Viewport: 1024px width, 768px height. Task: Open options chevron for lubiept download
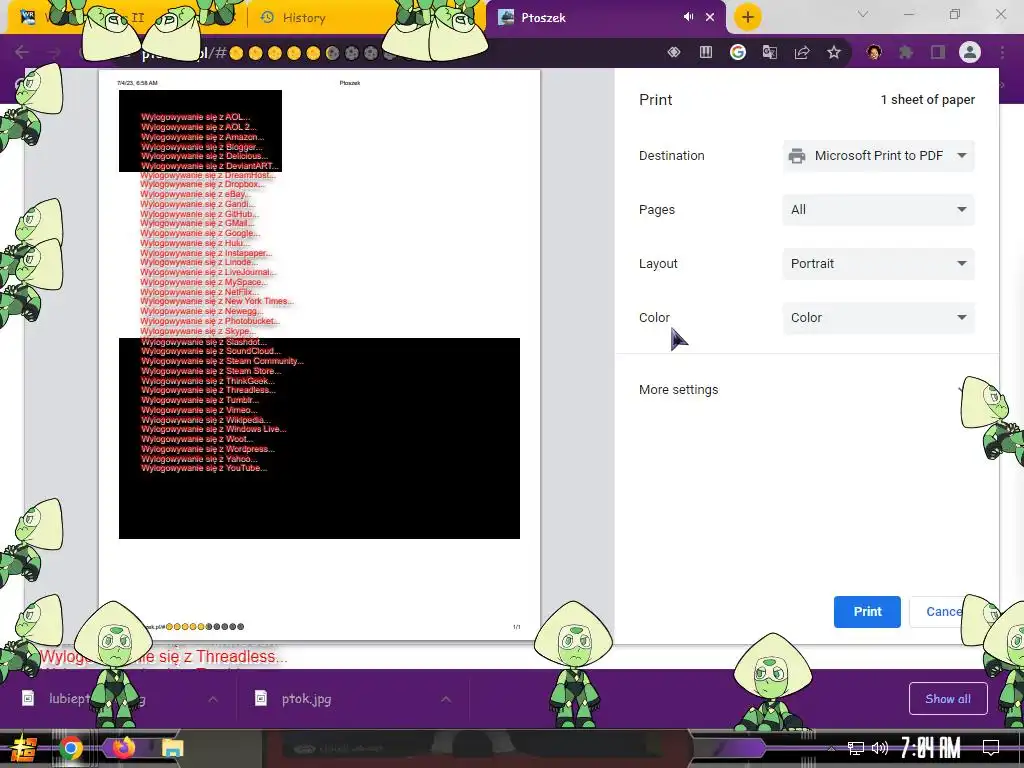tap(213, 699)
